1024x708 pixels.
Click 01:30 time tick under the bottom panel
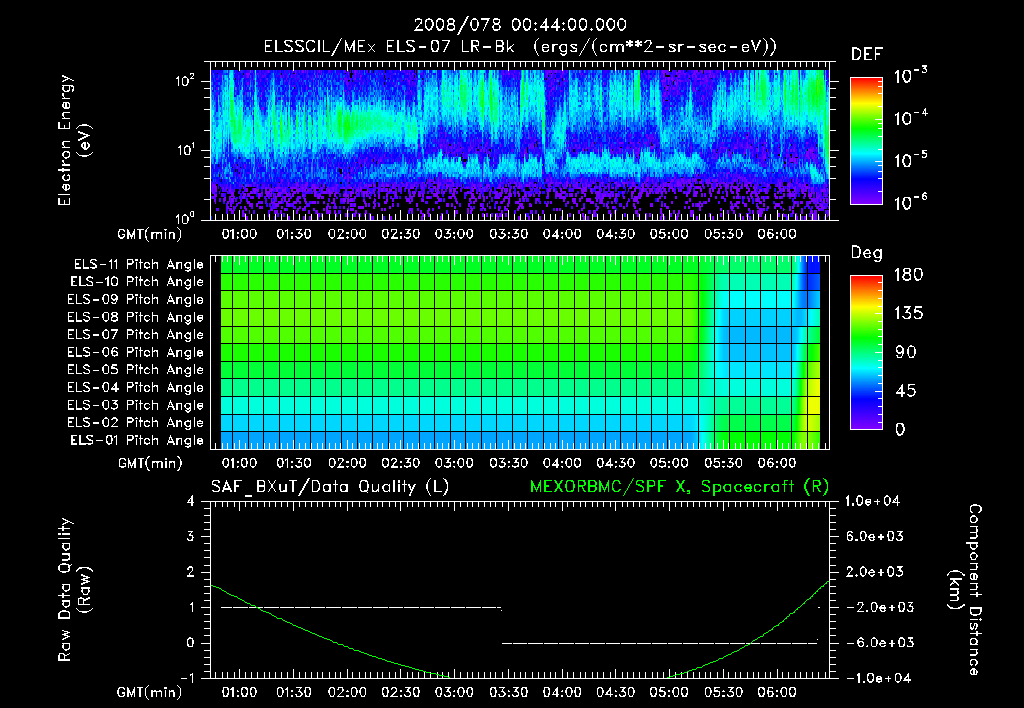293,692
